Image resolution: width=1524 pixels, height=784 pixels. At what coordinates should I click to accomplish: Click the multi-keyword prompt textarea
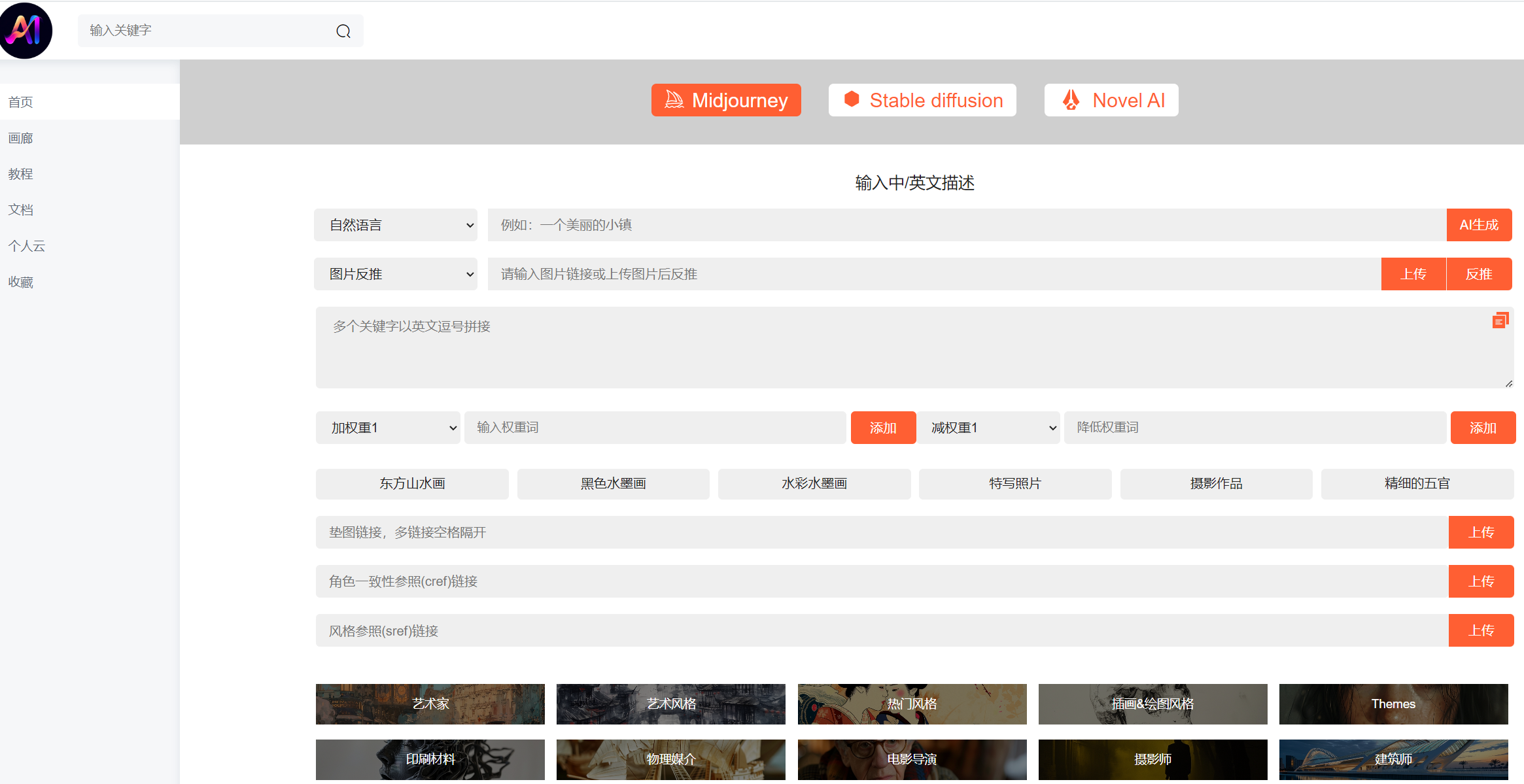coord(914,348)
